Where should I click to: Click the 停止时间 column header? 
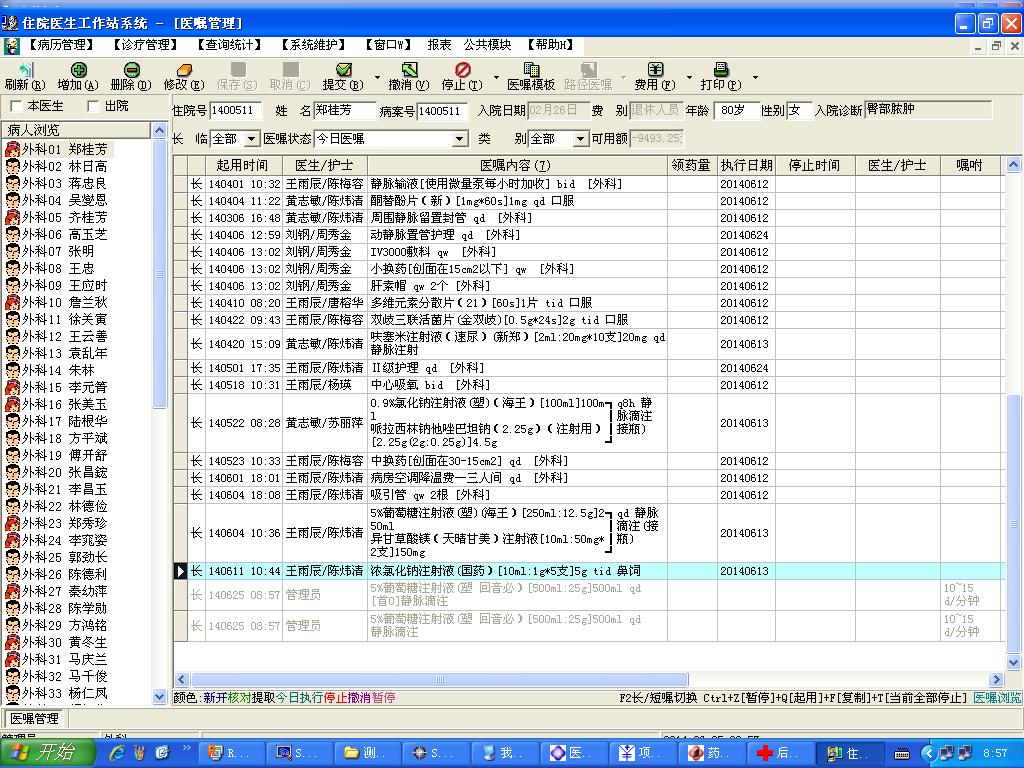[x=814, y=165]
